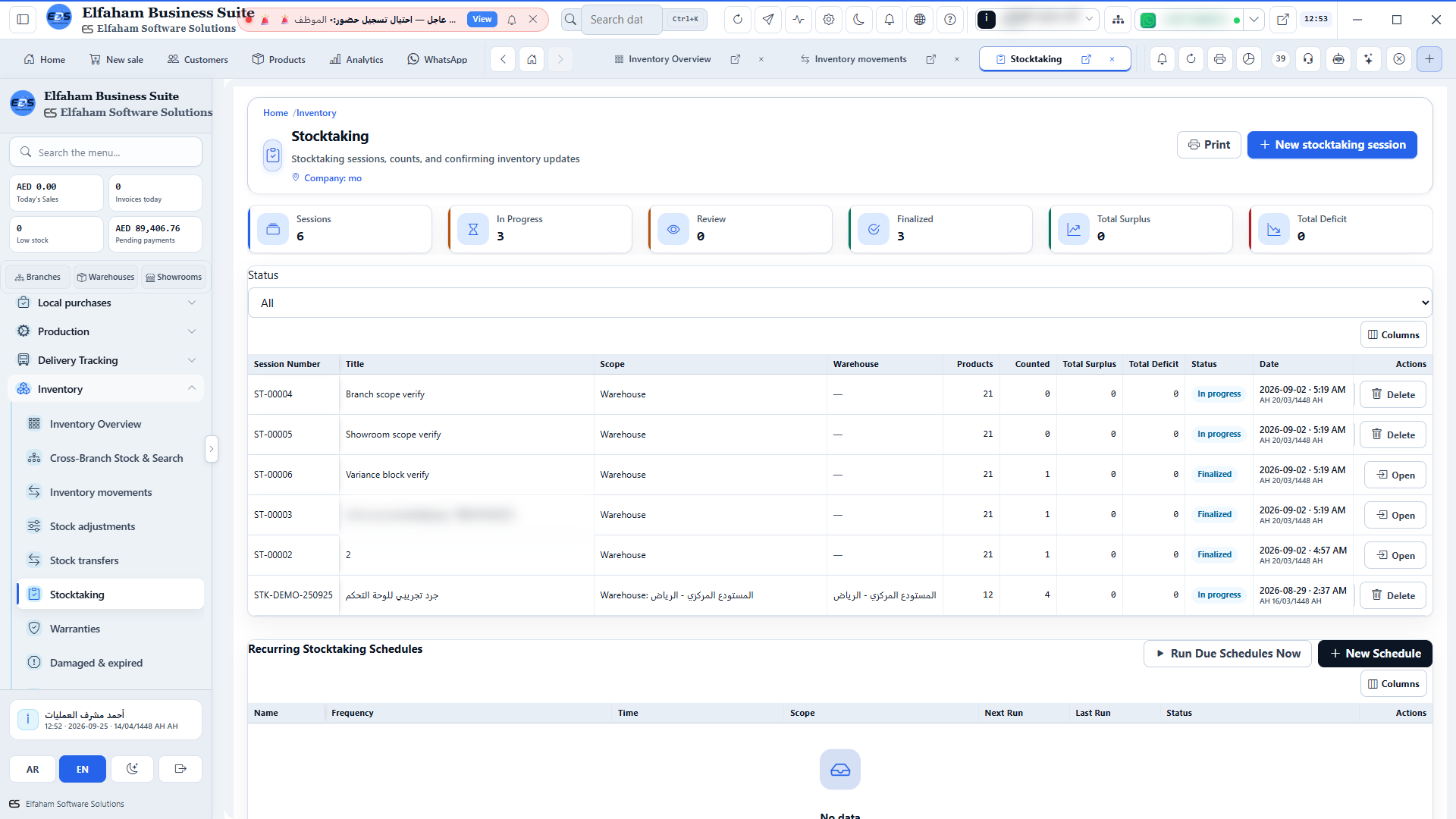Screen dimensions: 1456x819
Task: Click the help question mark icon
Action: [x=950, y=20]
